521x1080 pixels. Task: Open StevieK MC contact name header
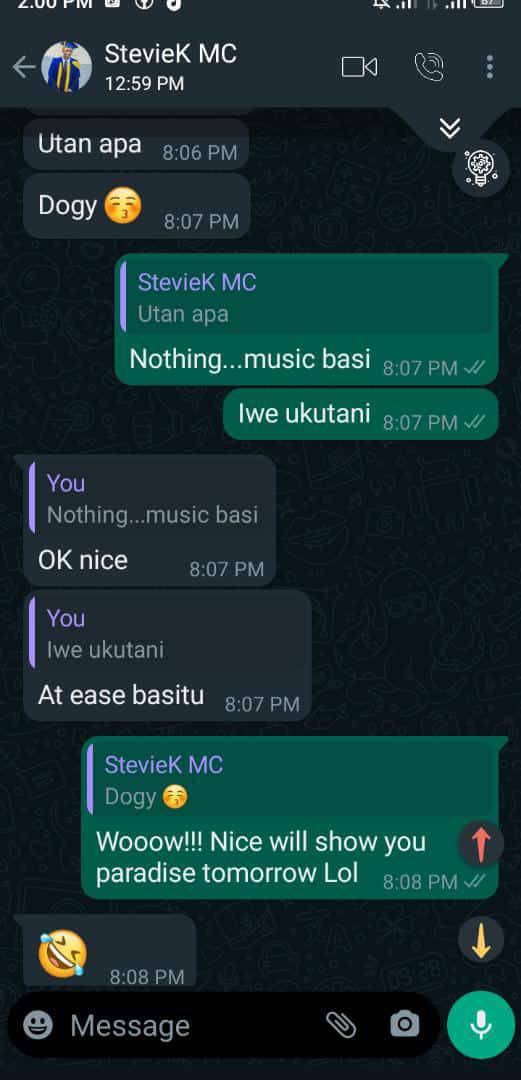click(170, 54)
